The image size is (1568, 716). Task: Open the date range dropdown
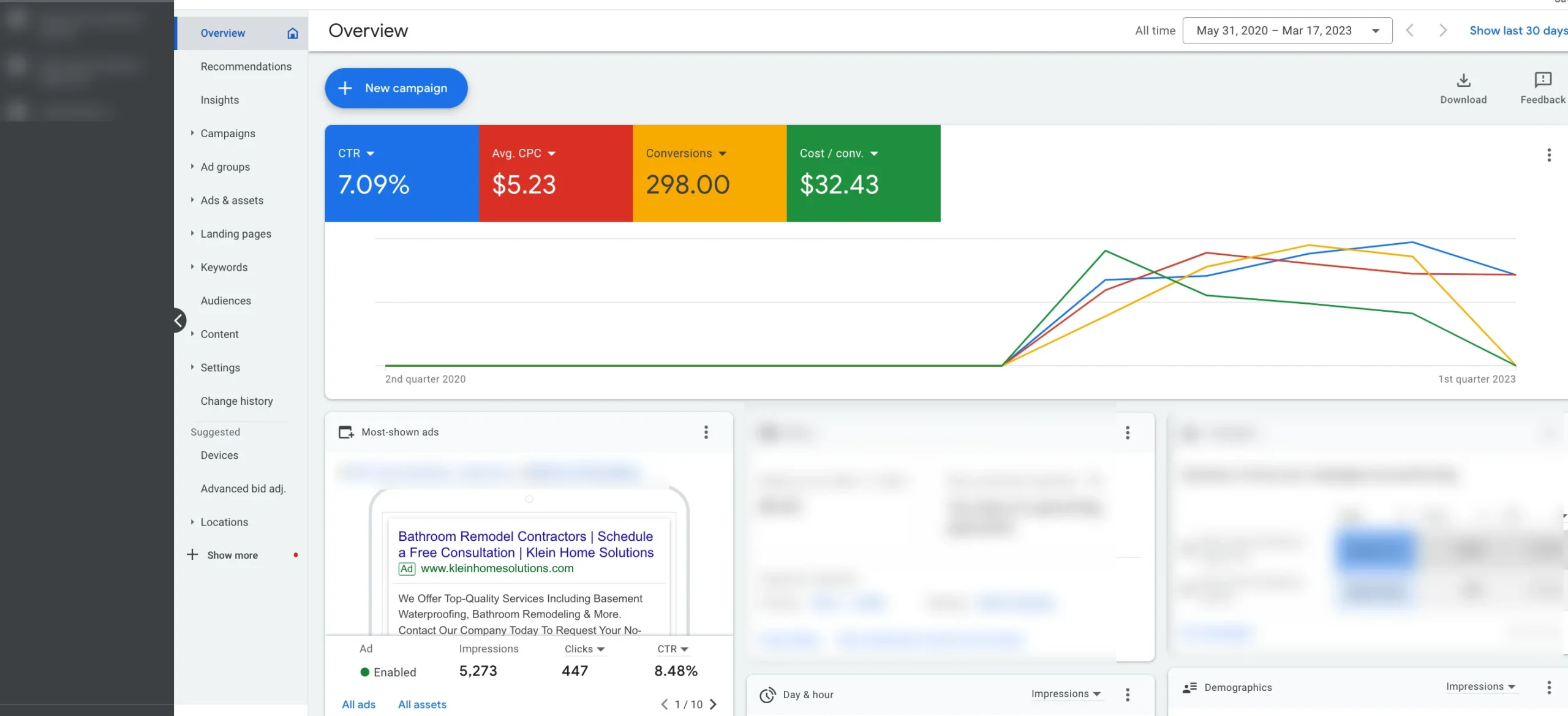[x=1287, y=31]
